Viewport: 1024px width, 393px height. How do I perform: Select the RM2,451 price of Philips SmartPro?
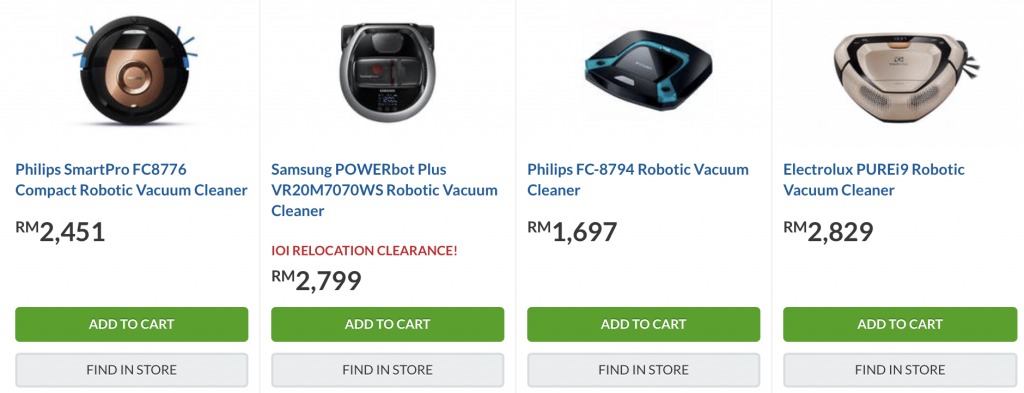[x=60, y=232]
